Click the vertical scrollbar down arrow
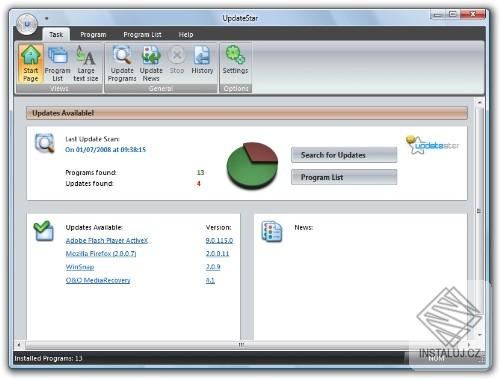 [480, 334]
